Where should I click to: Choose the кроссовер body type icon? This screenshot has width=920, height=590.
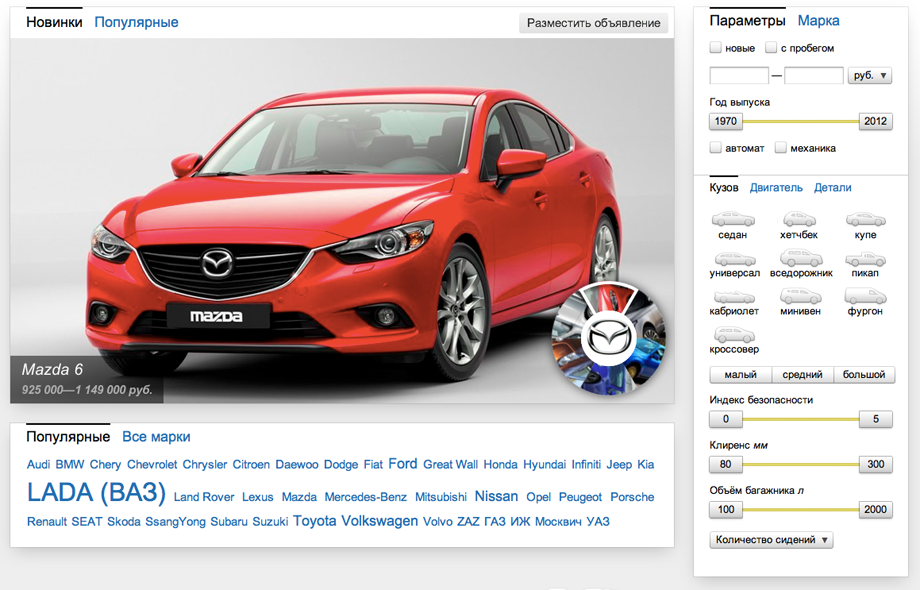[x=734, y=335]
